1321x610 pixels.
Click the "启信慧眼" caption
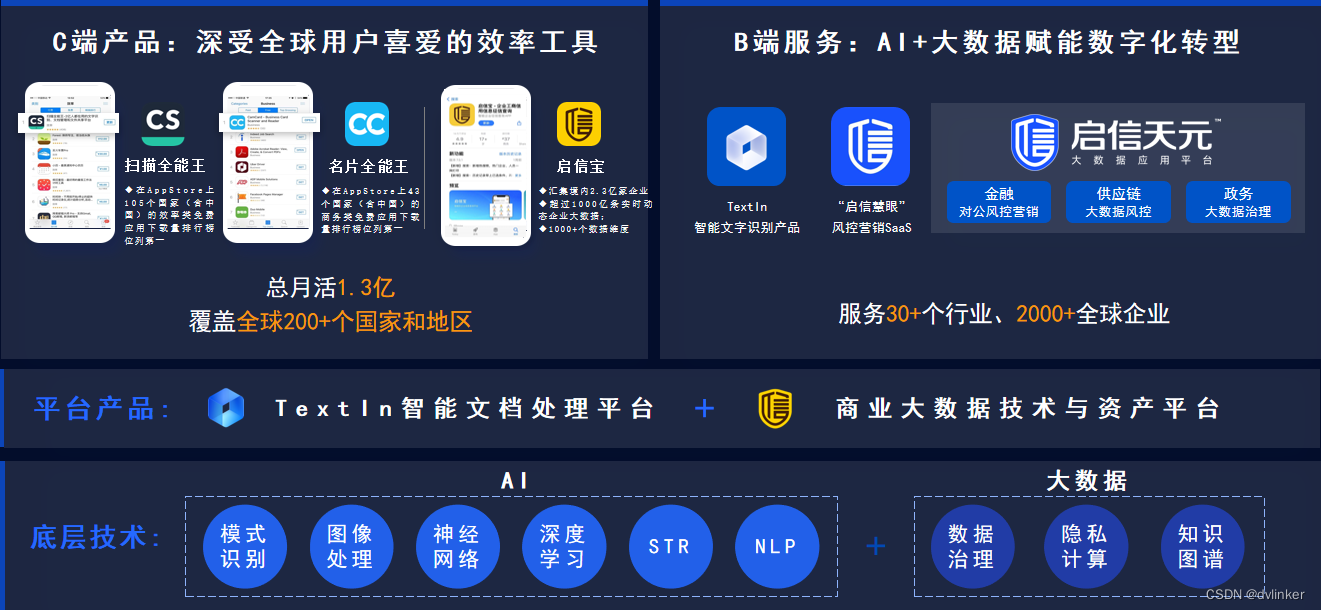click(x=871, y=207)
